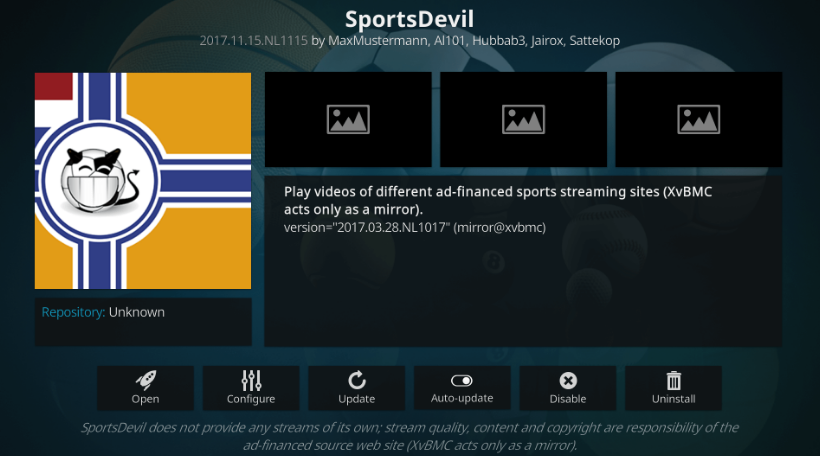Click the add-on description text panel

click(523, 261)
